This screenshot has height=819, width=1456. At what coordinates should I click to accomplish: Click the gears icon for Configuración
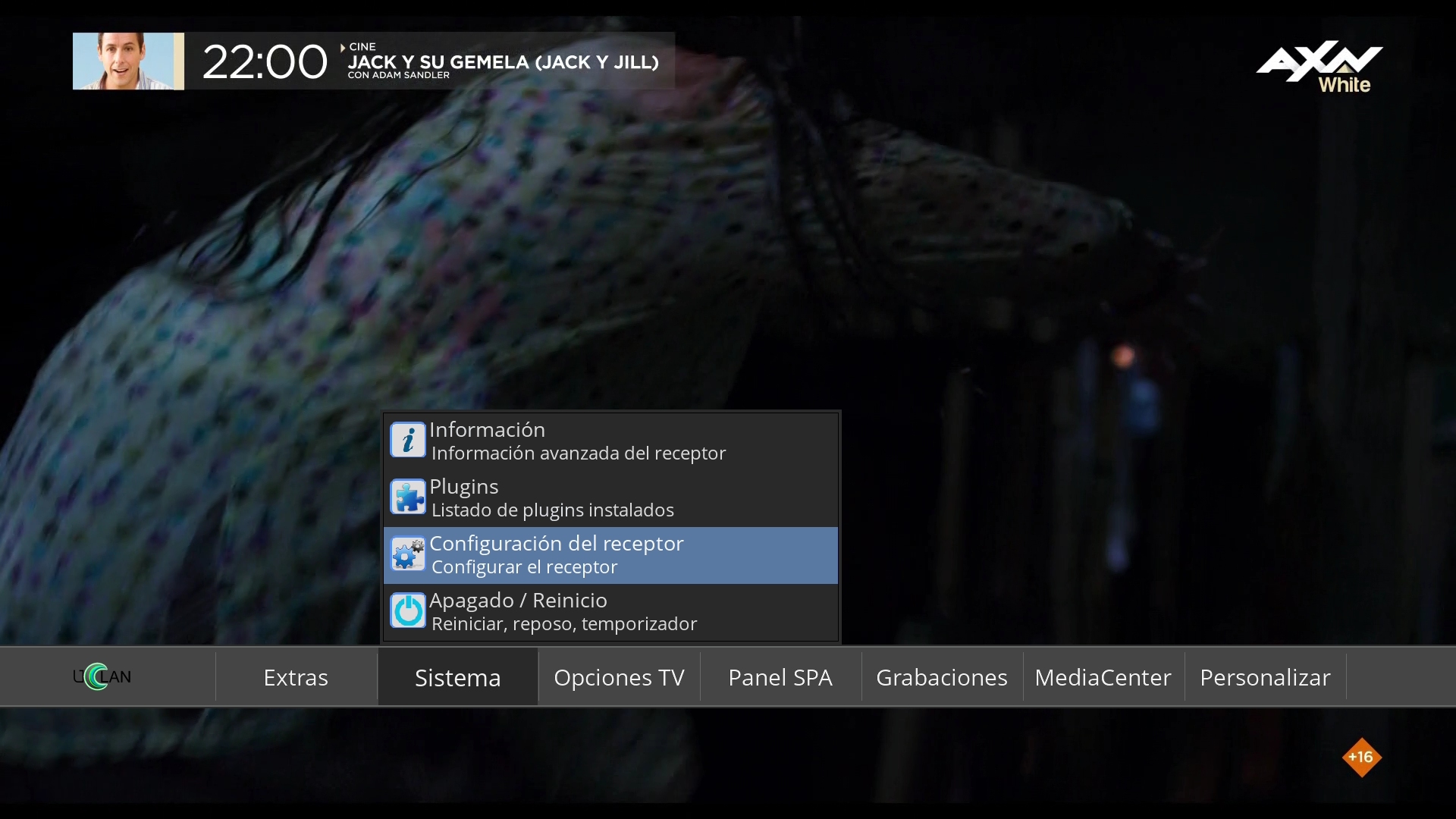point(407,554)
